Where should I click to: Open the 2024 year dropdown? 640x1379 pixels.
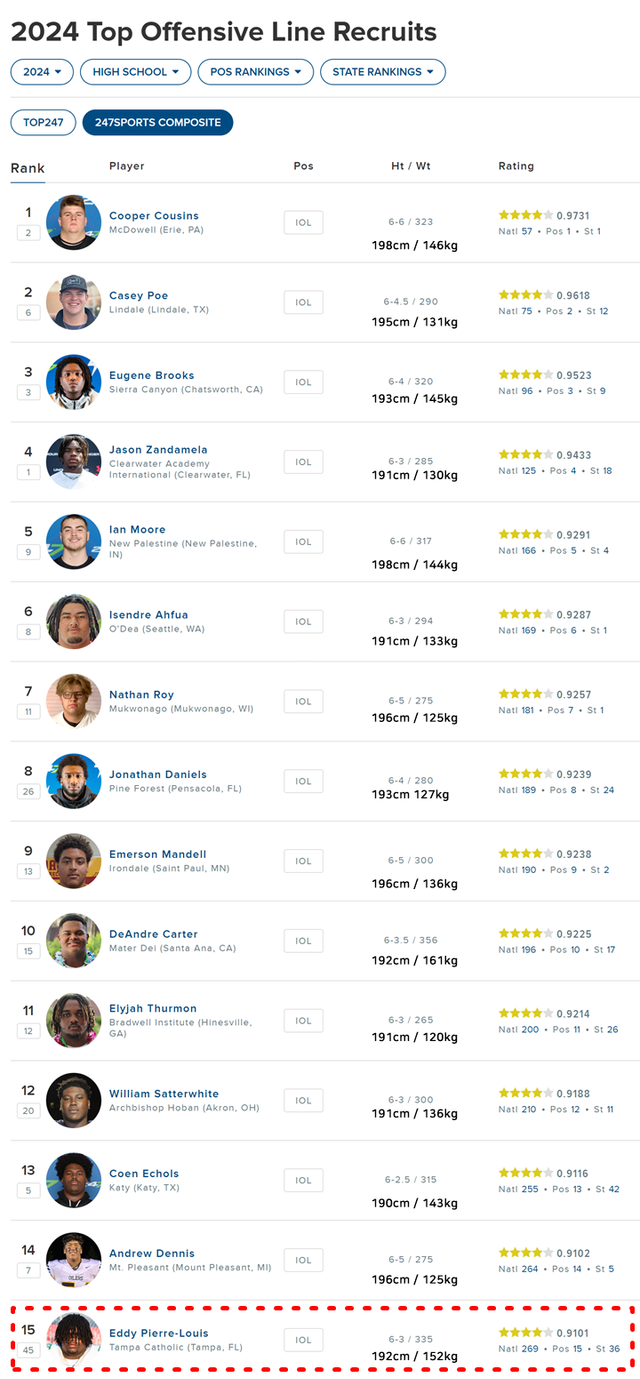point(42,72)
